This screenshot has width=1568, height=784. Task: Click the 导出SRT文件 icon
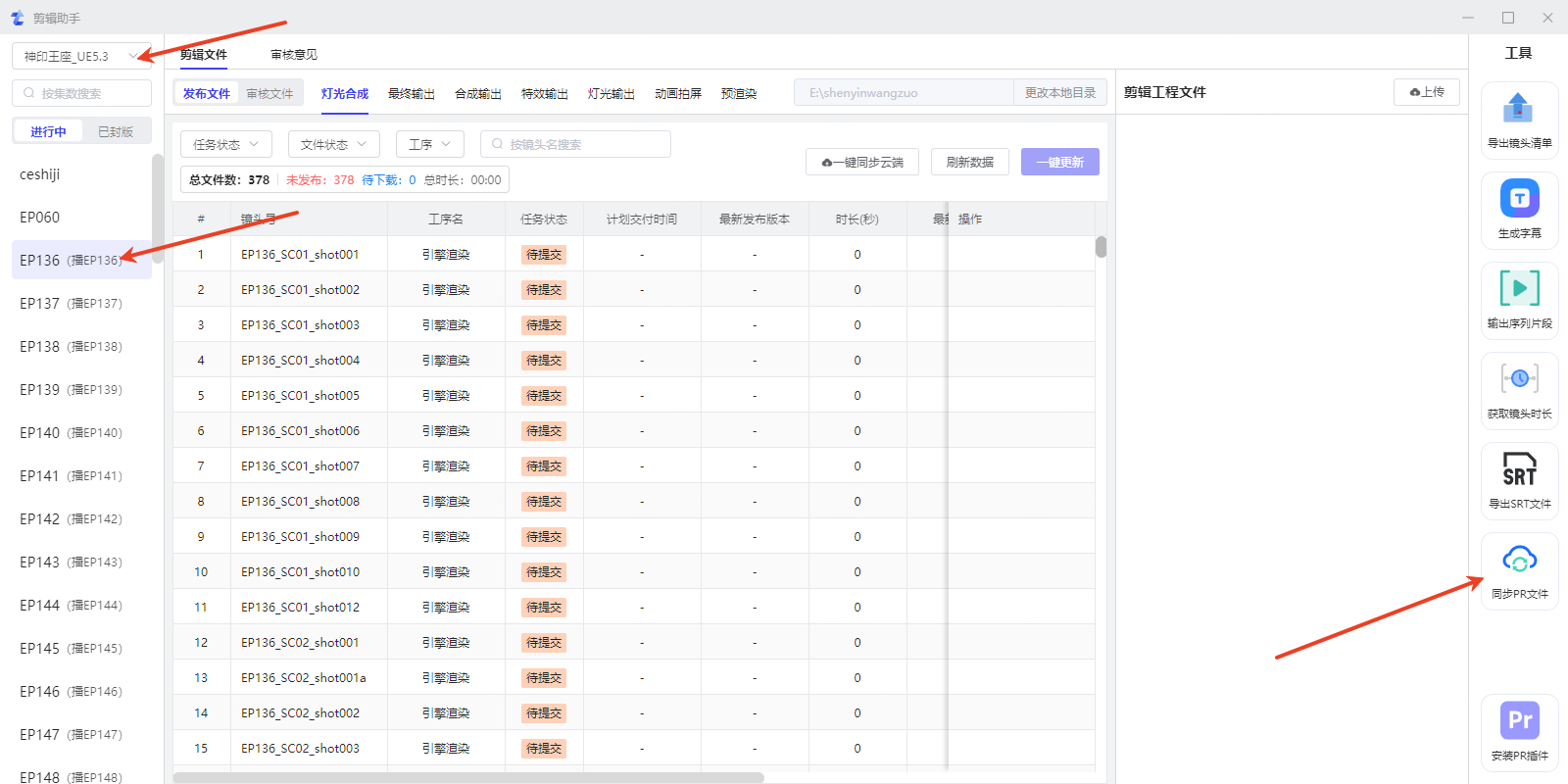[x=1519, y=469]
